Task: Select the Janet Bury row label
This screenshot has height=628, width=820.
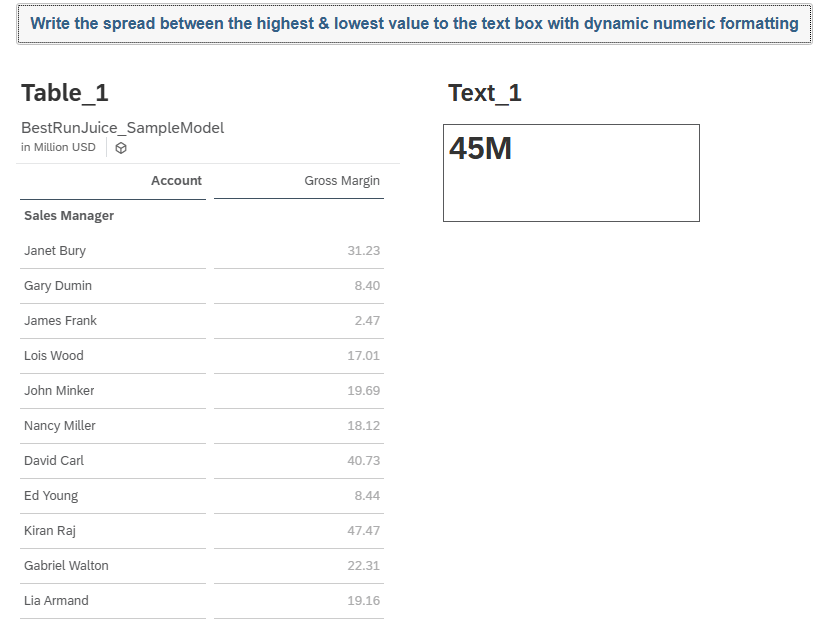Action: click(x=55, y=251)
